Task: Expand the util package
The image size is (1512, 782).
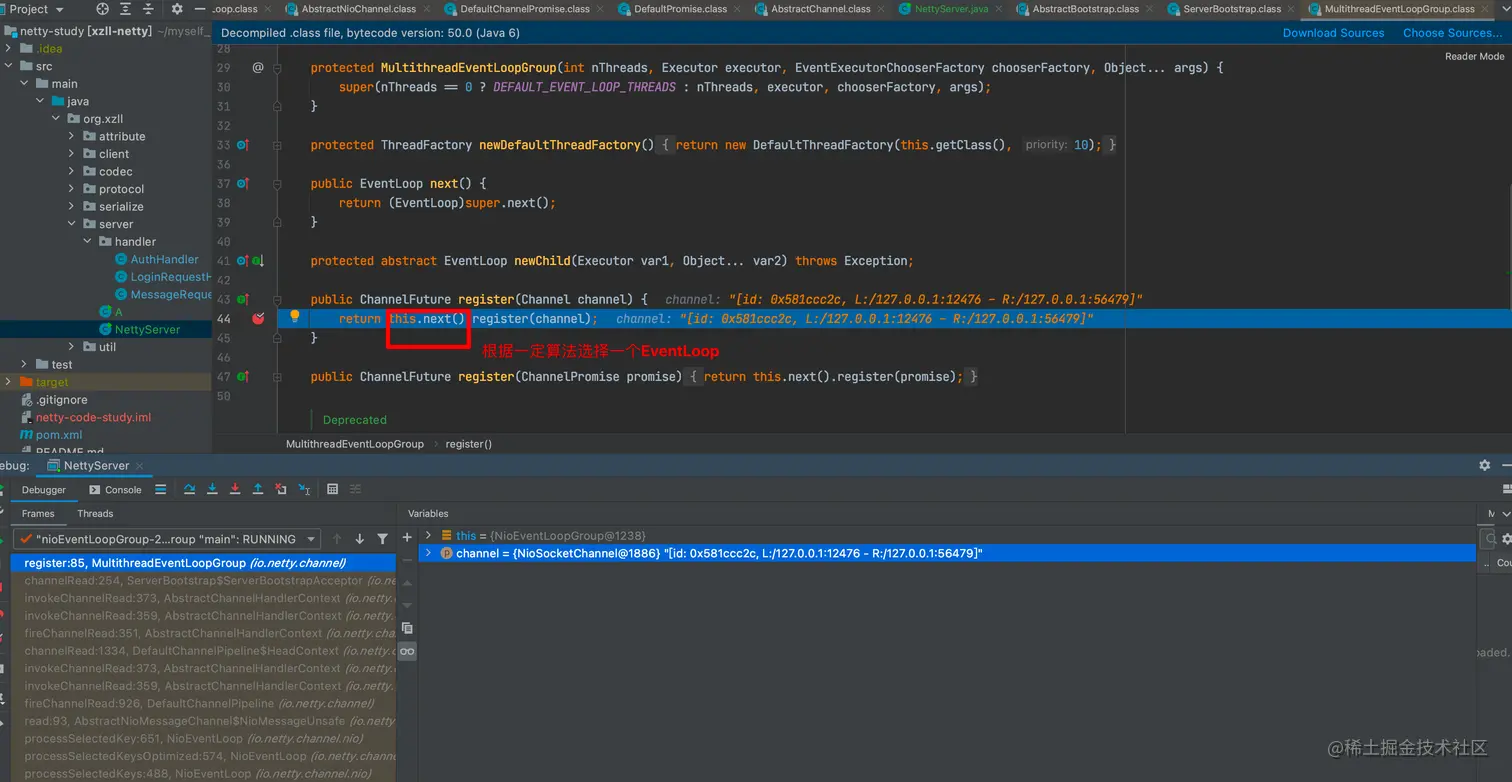Action: [72, 347]
